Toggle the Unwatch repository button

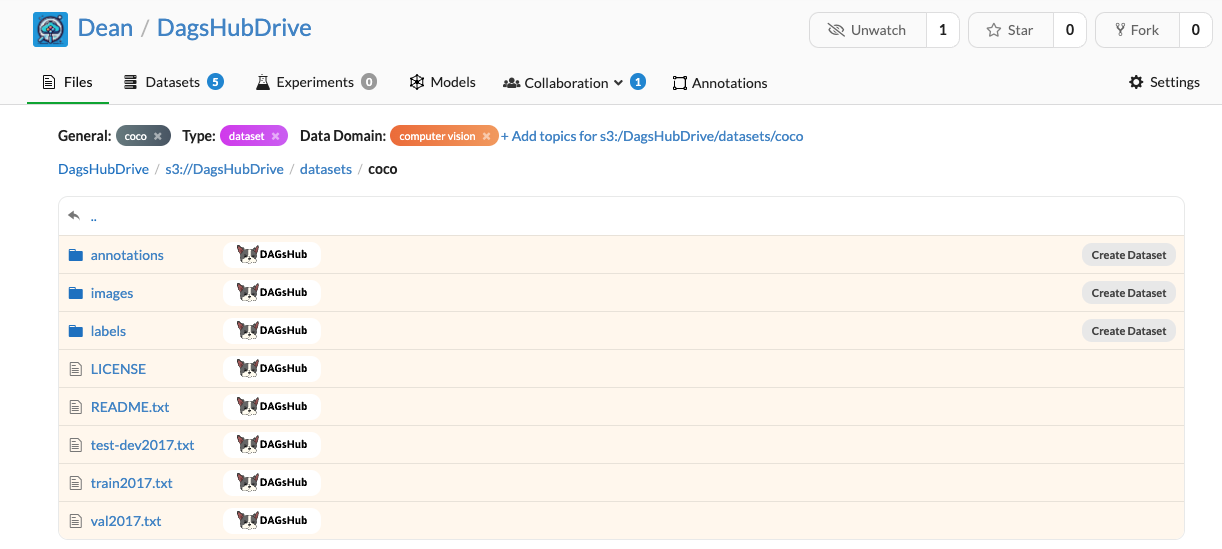pos(867,30)
